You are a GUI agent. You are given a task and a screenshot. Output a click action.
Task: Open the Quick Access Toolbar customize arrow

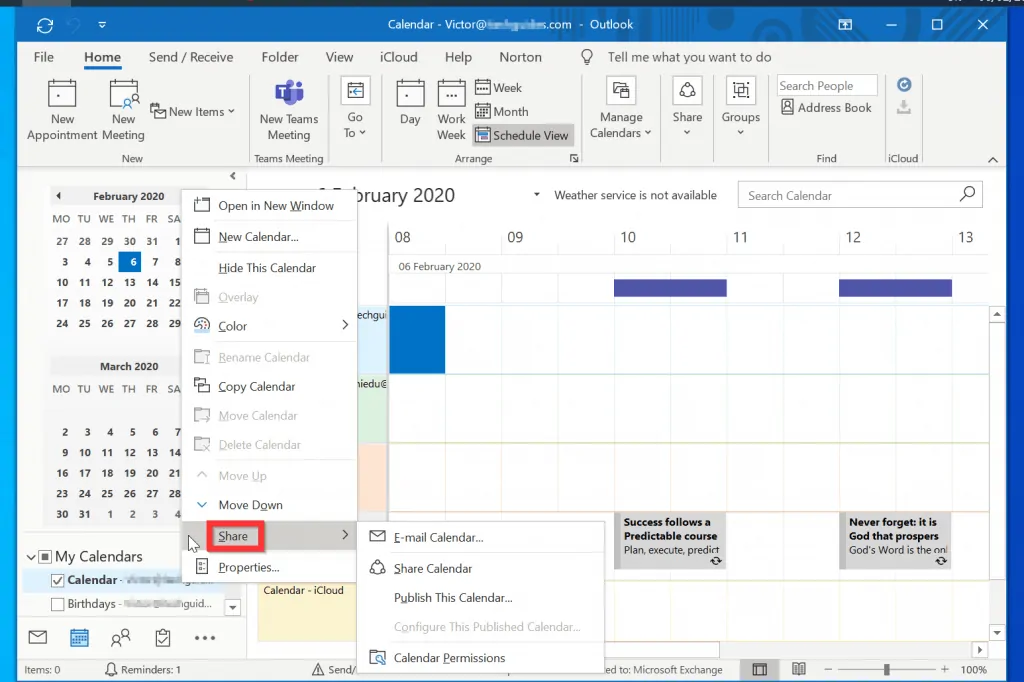tap(102, 25)
